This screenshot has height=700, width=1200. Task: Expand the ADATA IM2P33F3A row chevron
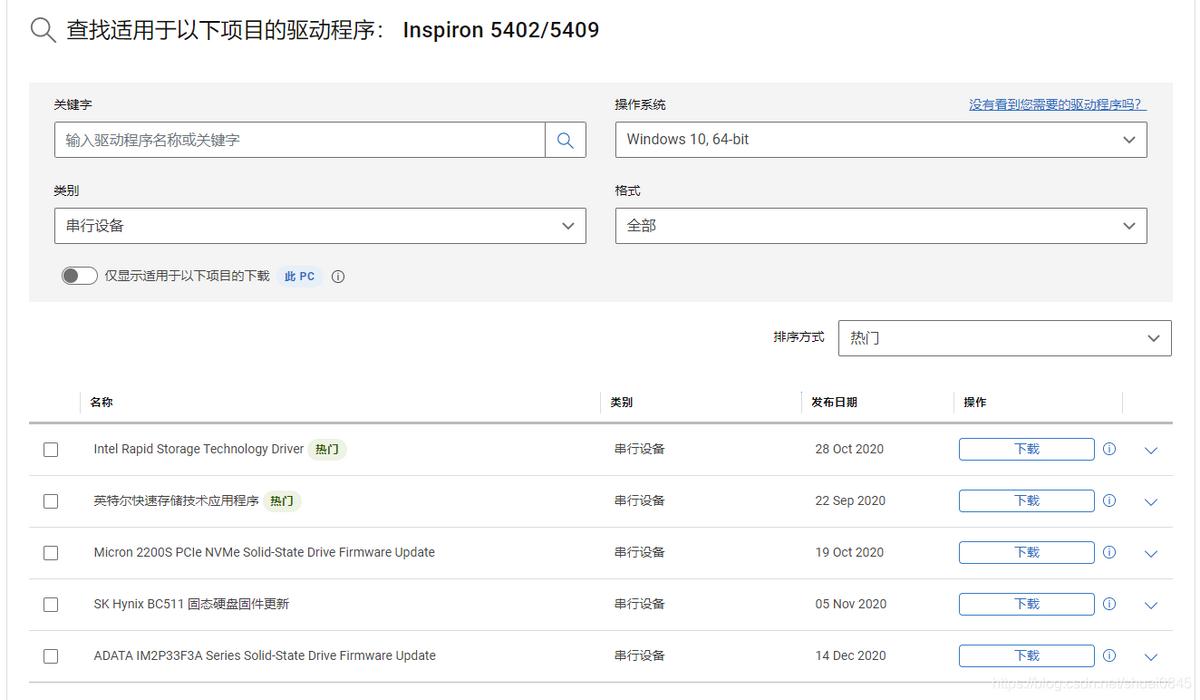[x=1150, y=655]
